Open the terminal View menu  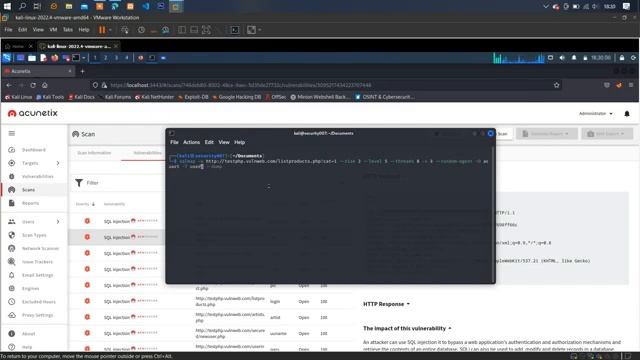(x=224, y=142)
